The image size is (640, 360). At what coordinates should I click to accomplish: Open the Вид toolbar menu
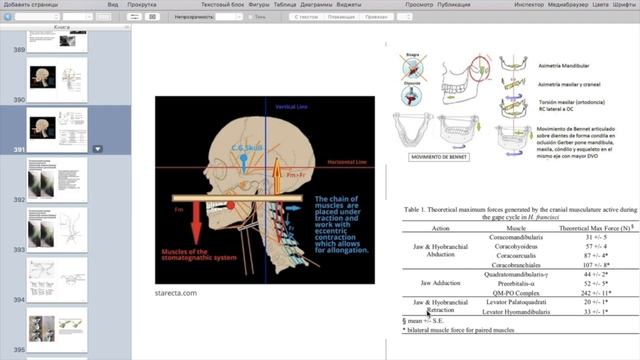pyautogui.click(x=113, y=4)
